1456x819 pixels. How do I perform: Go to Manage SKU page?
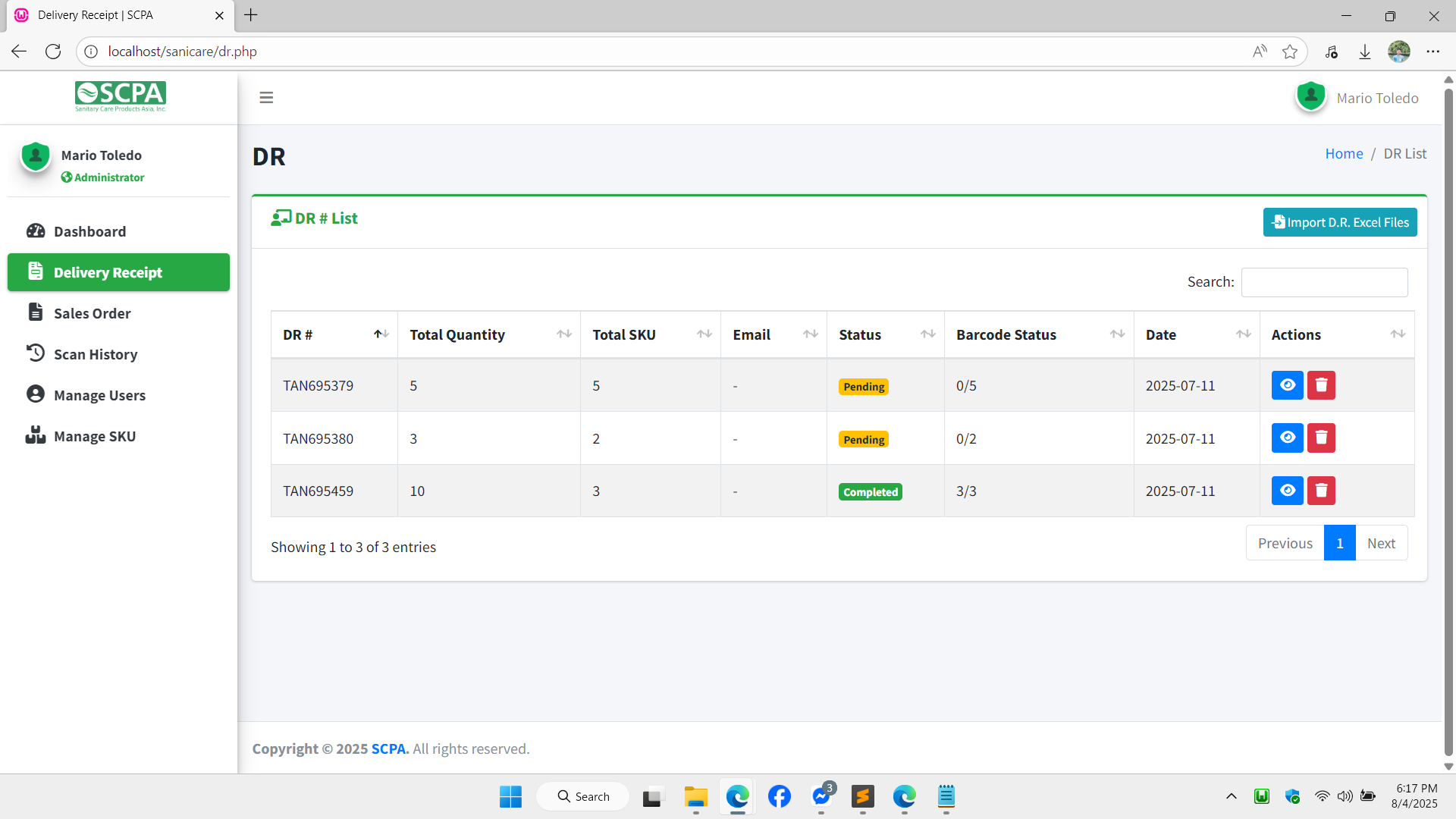point(95,436)
